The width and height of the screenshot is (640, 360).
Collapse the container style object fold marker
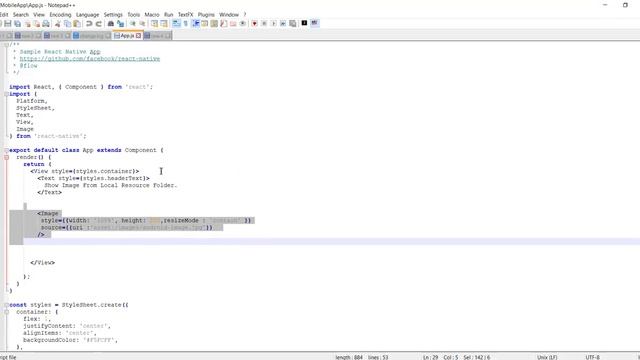6,312
